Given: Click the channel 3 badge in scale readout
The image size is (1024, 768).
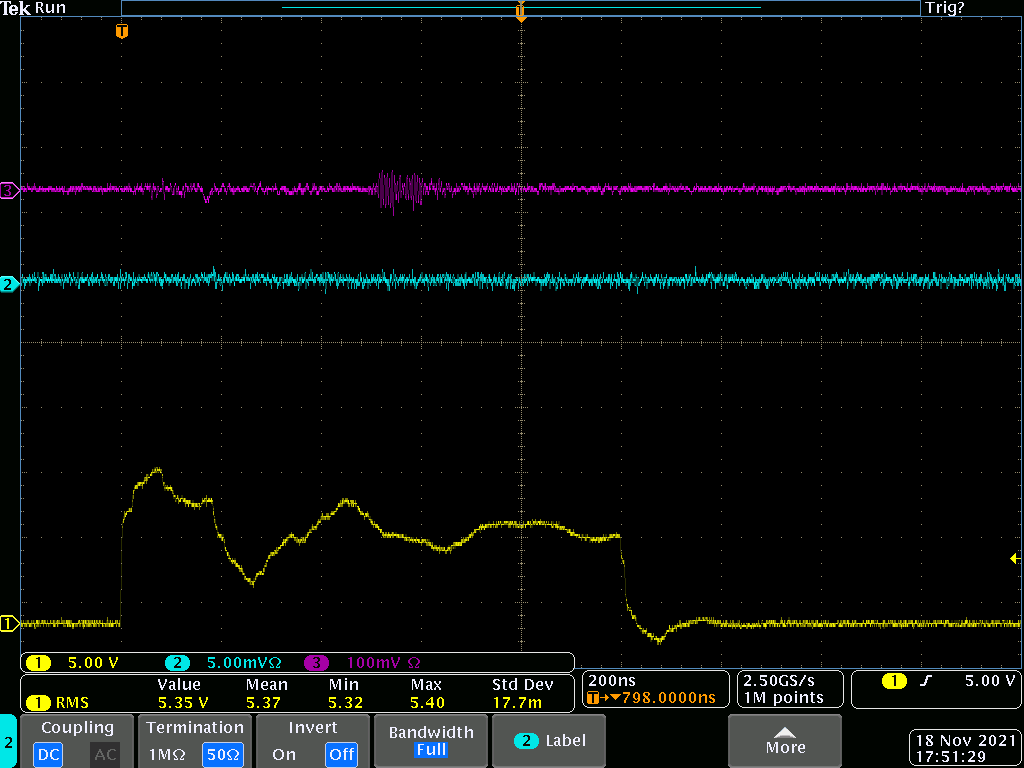Looking at the screenshot, I should tap(316, 662).
